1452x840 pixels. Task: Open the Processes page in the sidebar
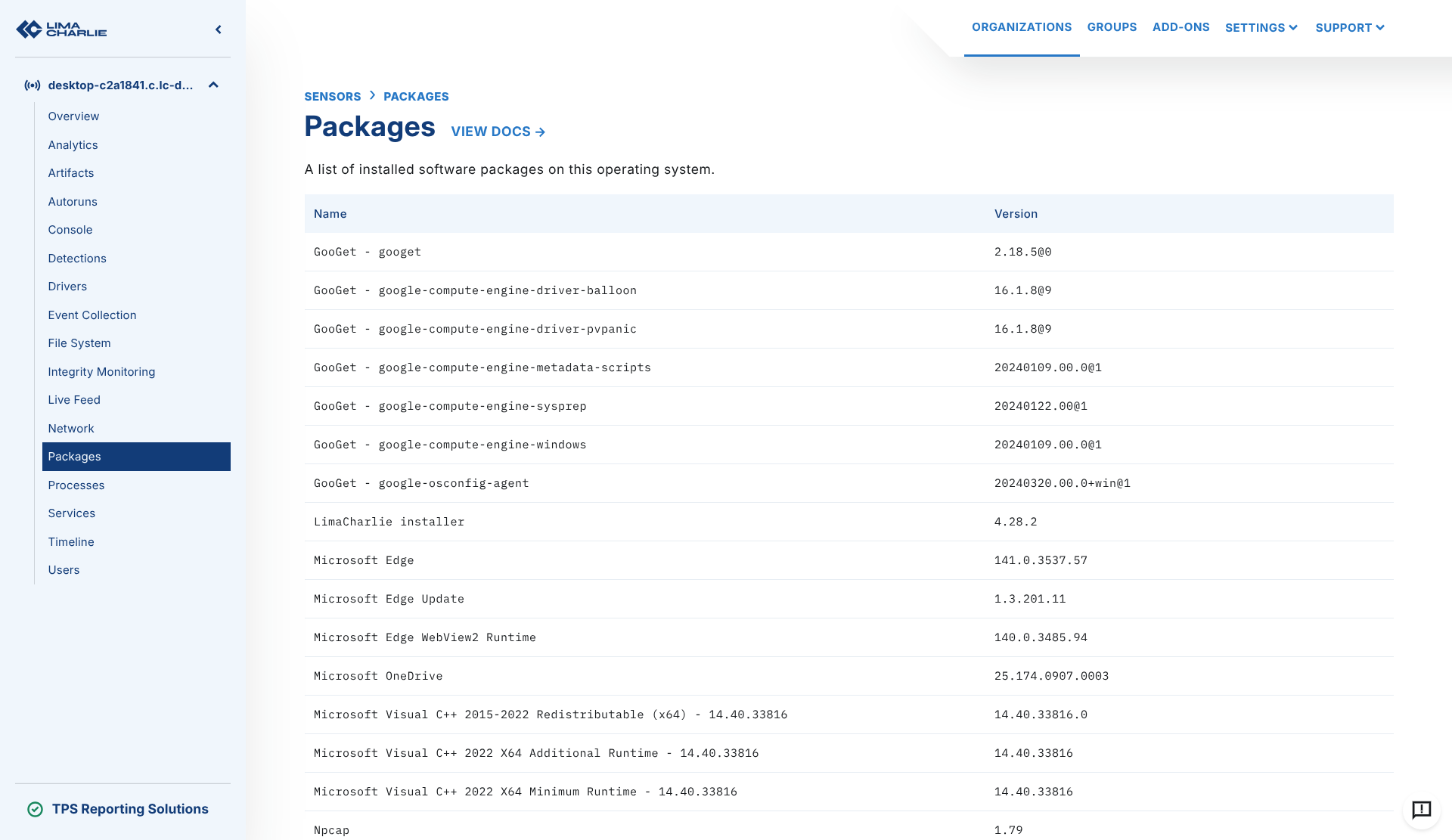[x=76, y=485]
